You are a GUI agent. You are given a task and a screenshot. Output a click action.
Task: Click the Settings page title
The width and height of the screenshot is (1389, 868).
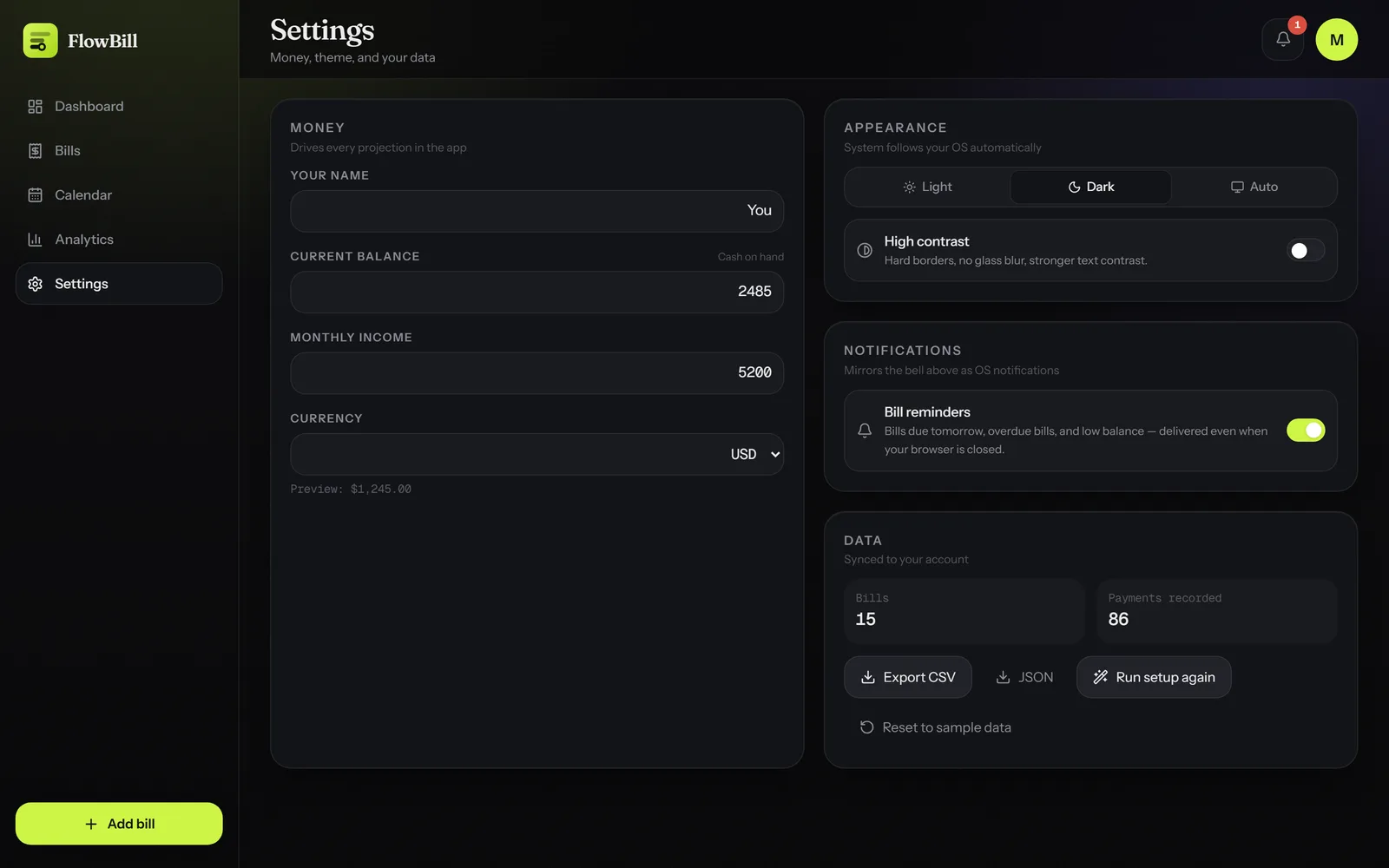[x=322, y=30]
